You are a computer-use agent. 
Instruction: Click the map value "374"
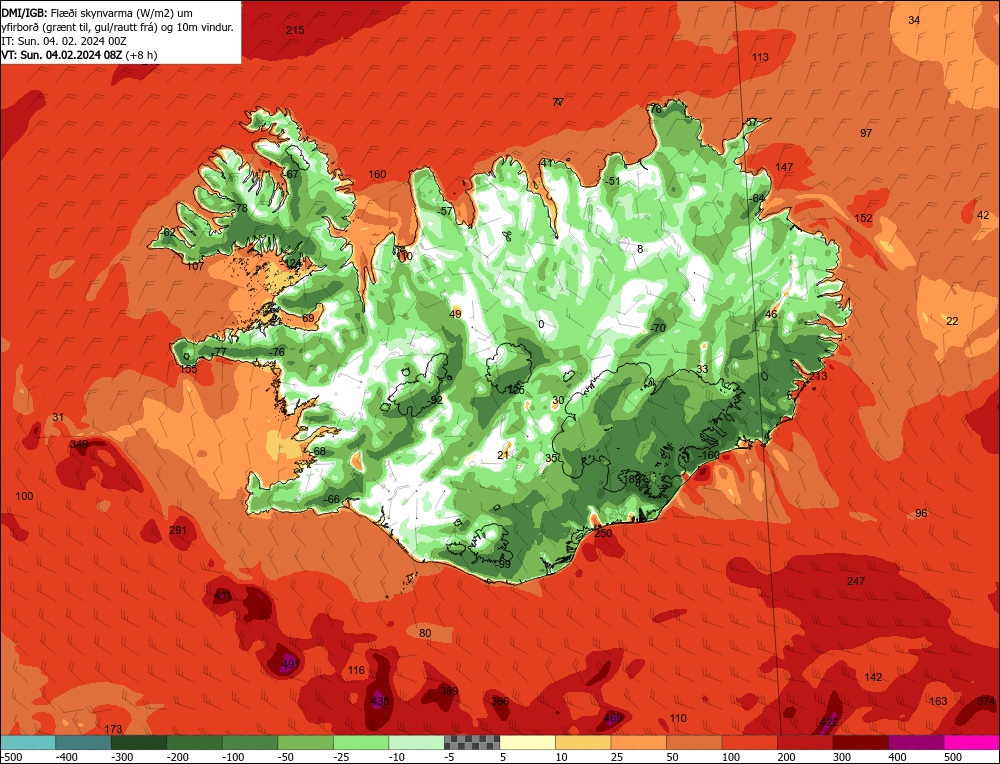click(986, 701)
